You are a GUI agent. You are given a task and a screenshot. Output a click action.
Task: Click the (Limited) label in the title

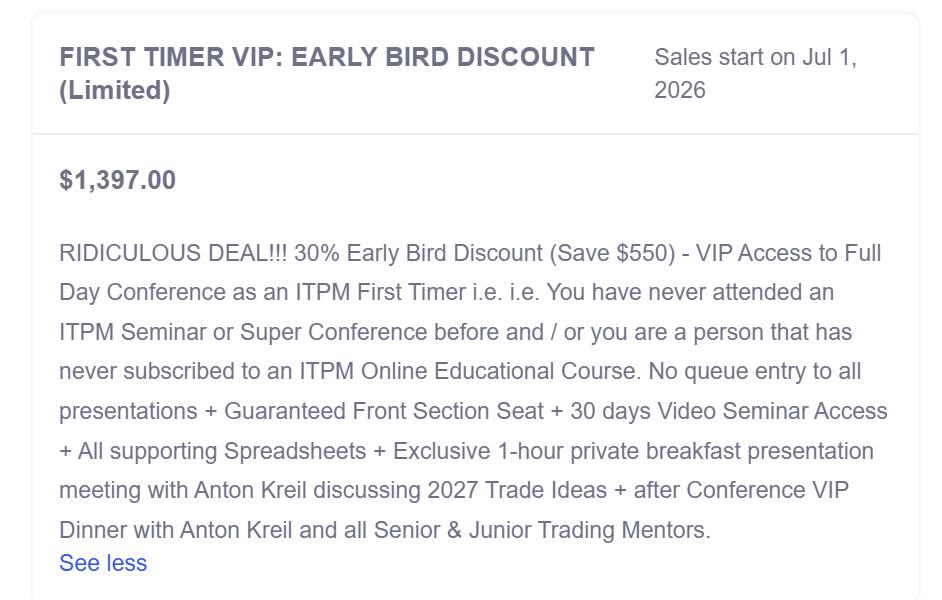115,90
